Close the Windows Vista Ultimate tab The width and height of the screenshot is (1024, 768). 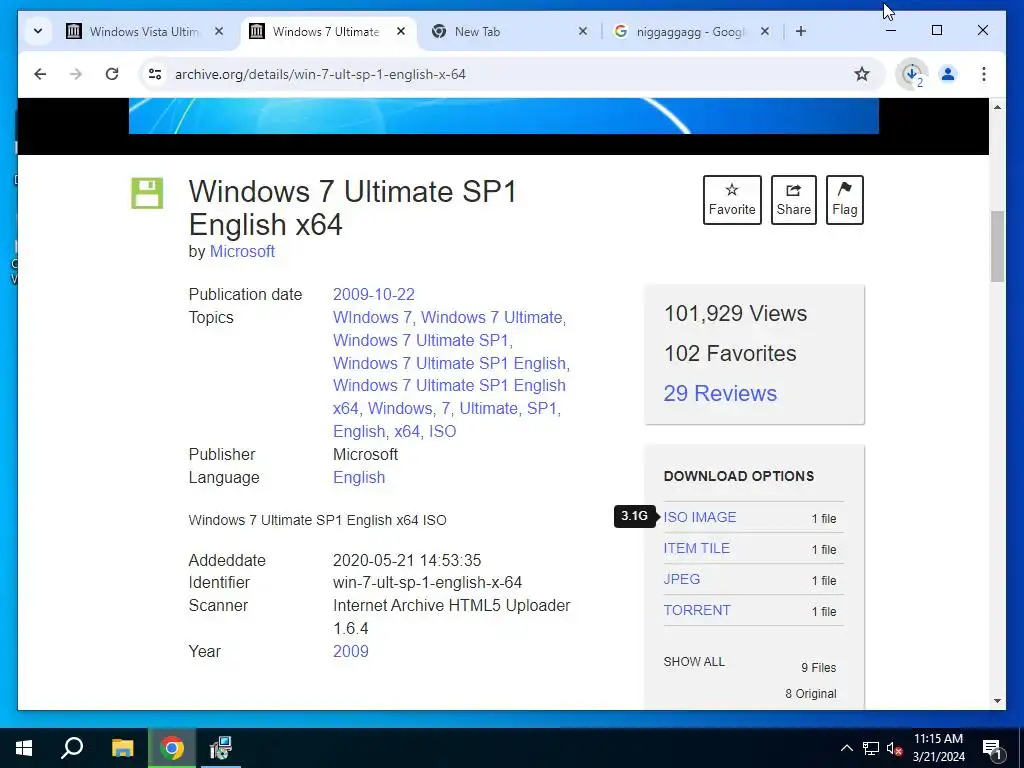click(x=219, y=31)
